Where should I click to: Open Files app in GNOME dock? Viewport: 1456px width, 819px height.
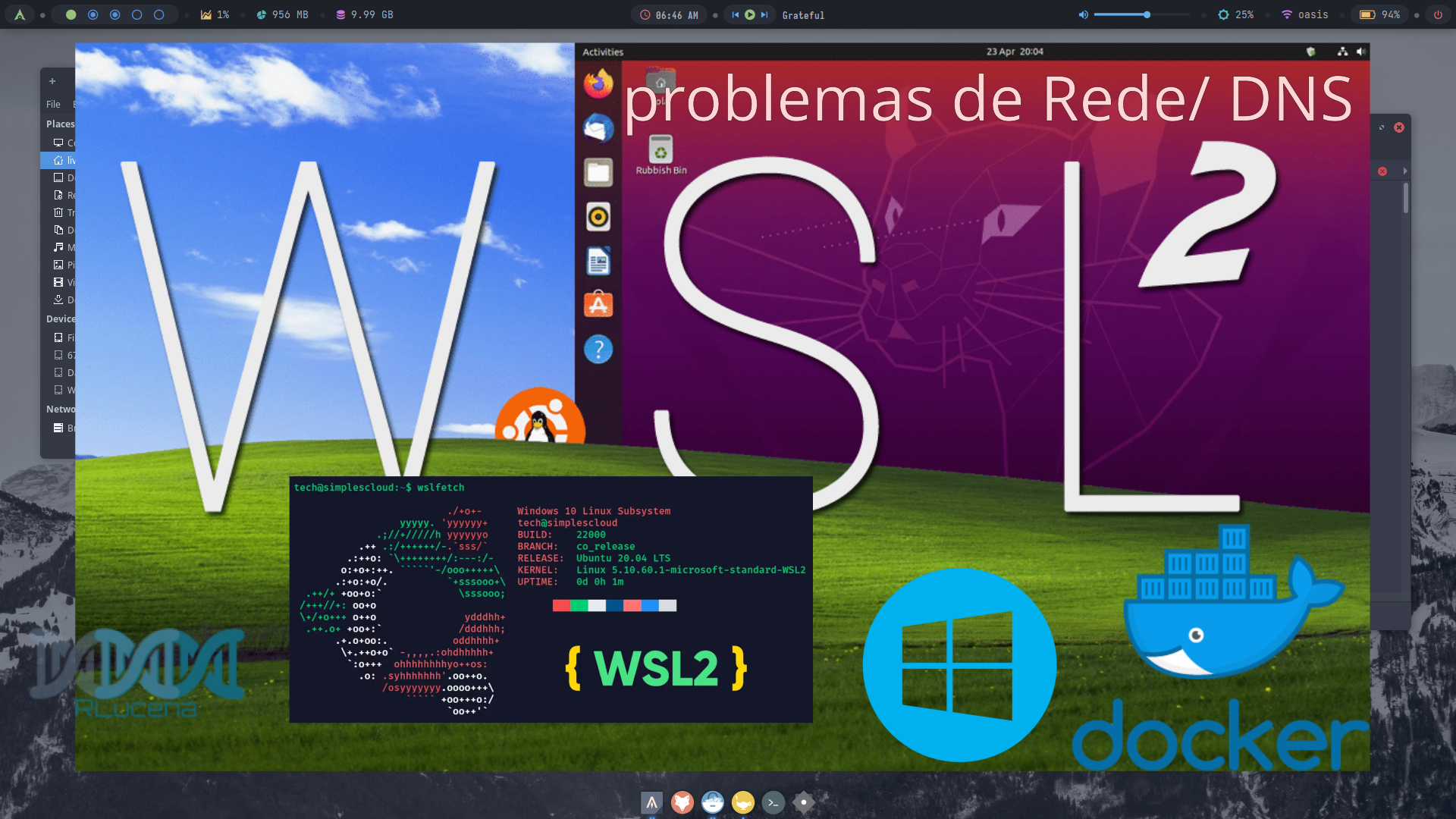click(x=598, y=172)
